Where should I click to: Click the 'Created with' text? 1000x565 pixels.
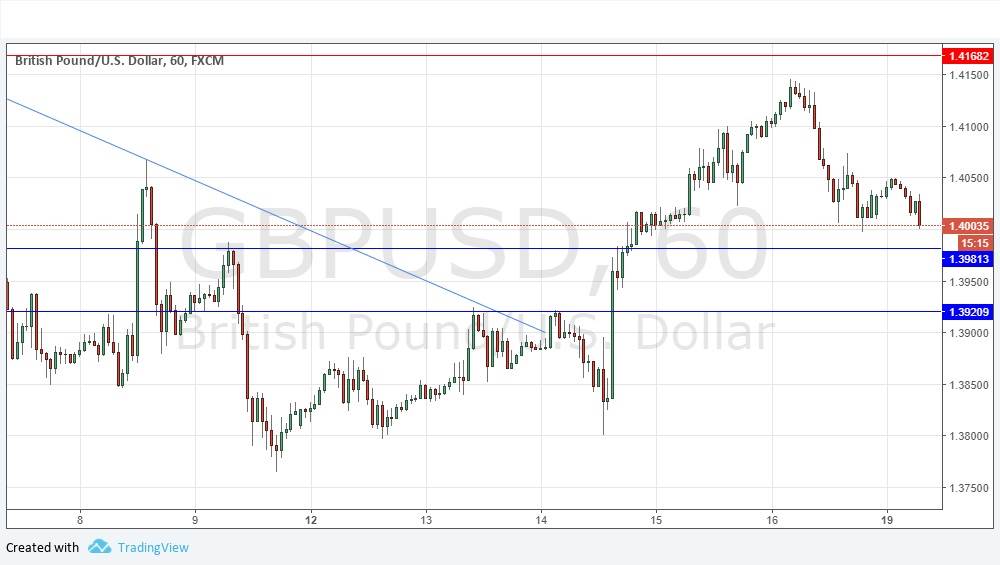coord(42,547)
